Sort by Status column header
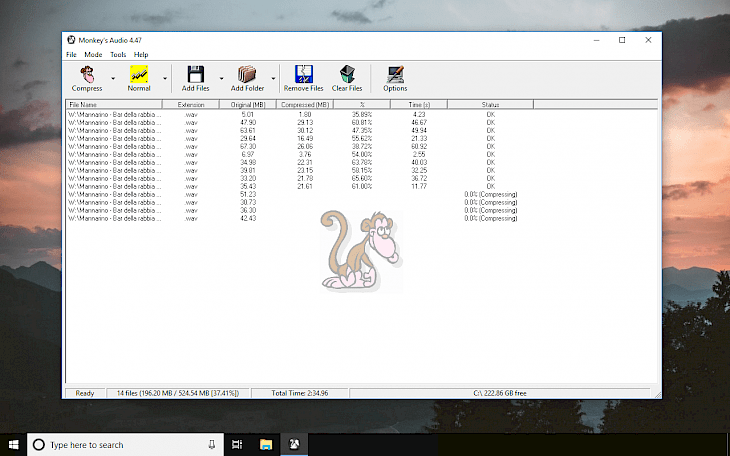The image size is (730, 456). click(490, 104)
